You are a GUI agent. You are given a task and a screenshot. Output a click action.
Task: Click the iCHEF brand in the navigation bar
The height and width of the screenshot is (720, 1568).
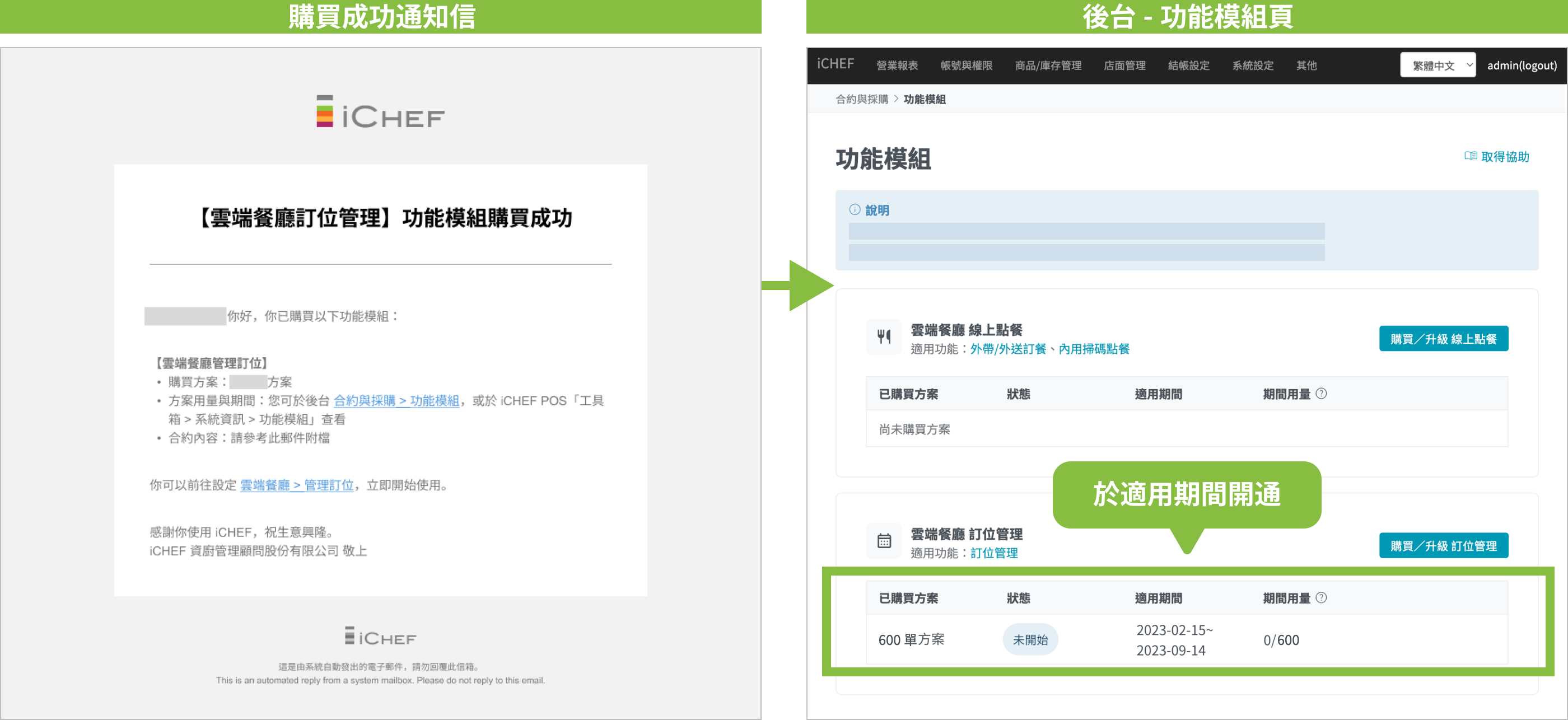(835, 64)
